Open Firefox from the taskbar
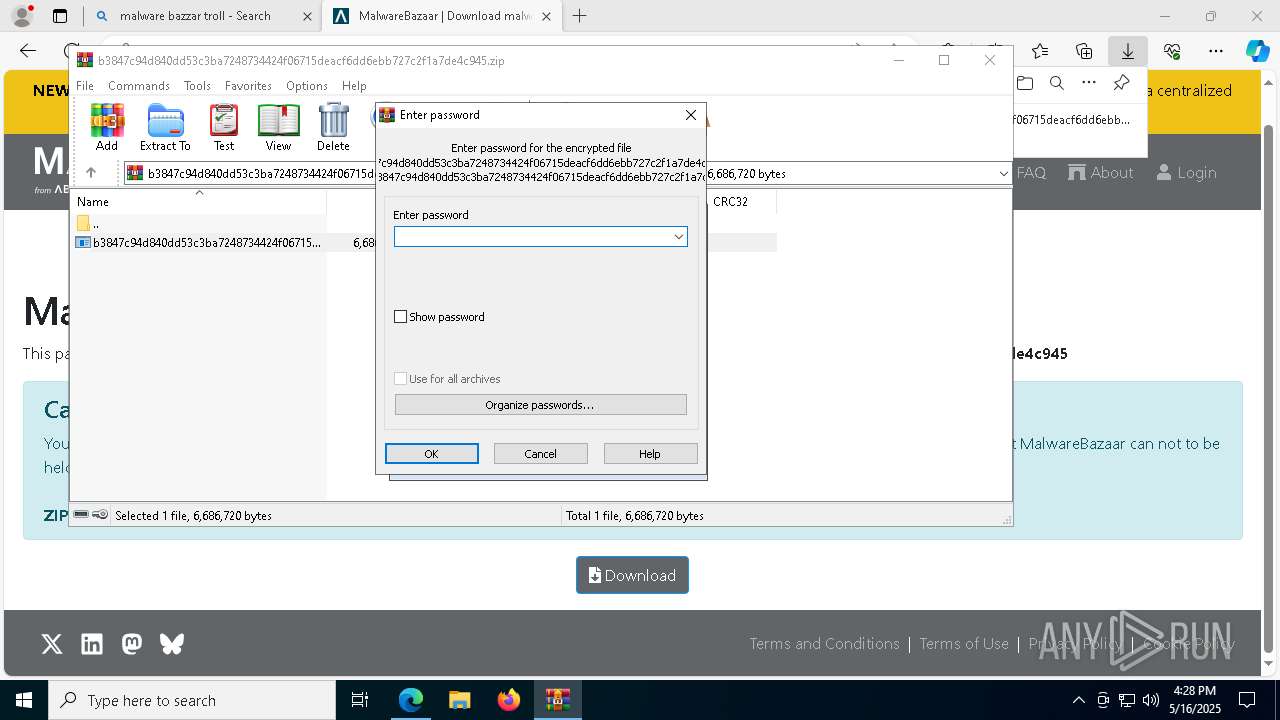 point(508,700)
